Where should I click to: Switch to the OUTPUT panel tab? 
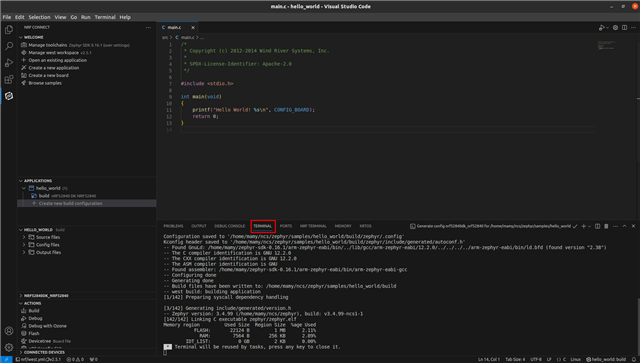(199, 226)
